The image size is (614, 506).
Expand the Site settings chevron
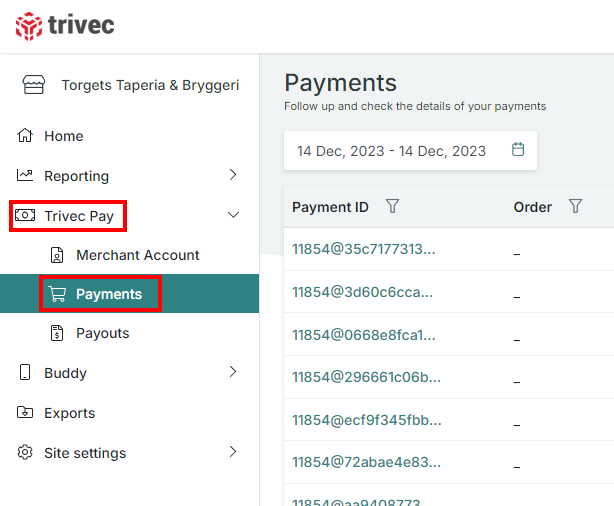[233, 452]
